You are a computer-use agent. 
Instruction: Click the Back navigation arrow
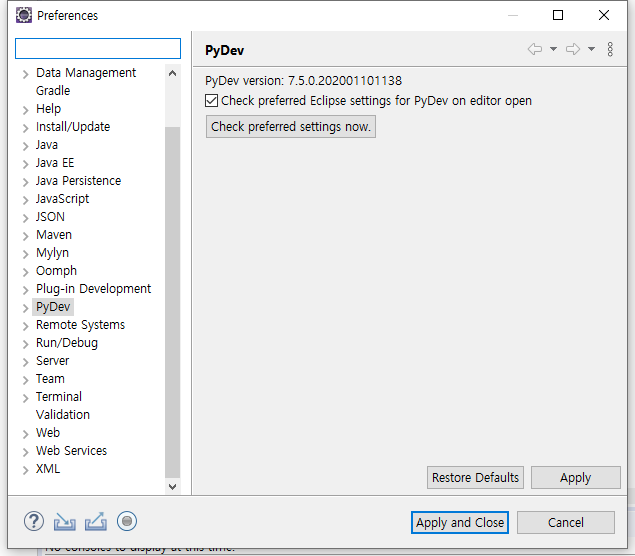click(535, 49)
